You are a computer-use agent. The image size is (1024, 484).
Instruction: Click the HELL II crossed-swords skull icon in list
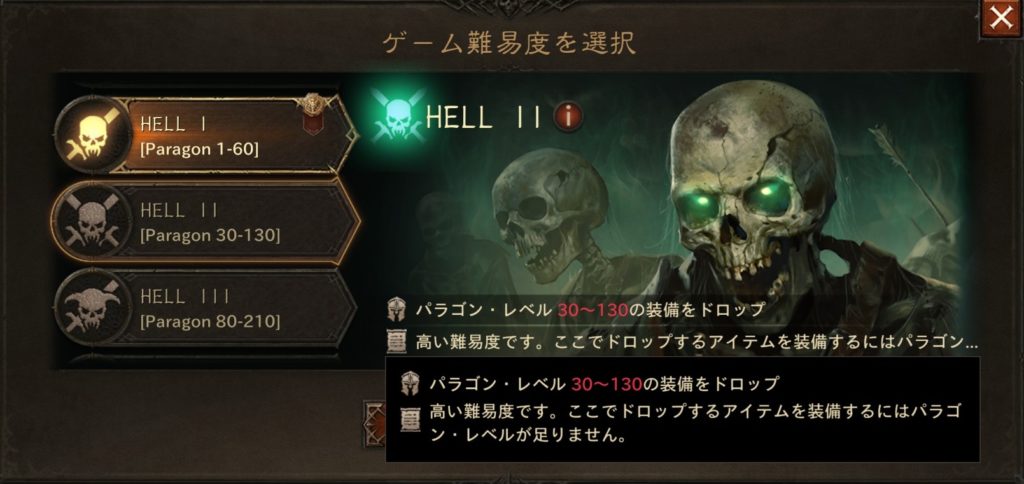(x=92, y=220)
